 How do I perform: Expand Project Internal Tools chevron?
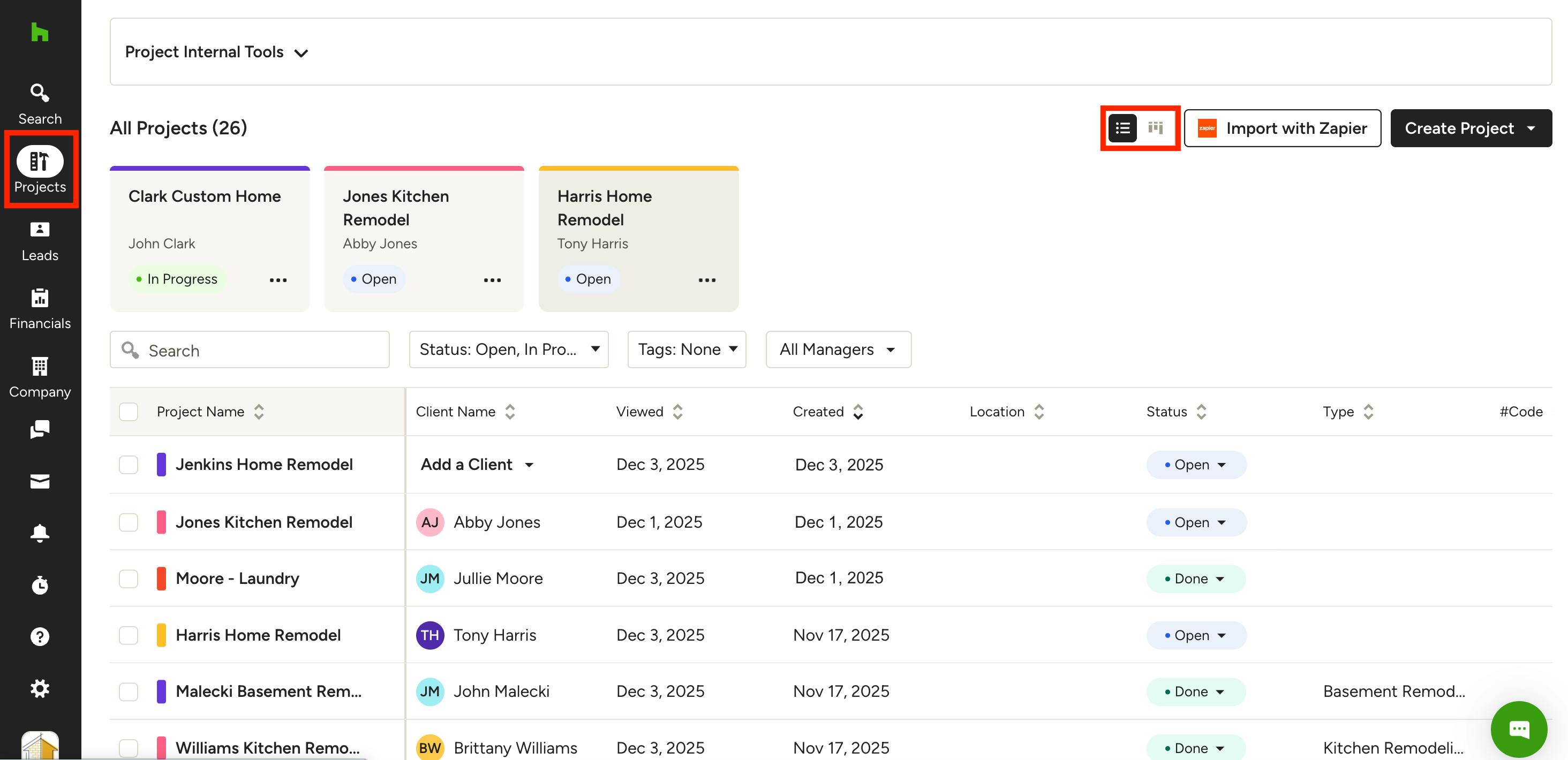(301, 53)
